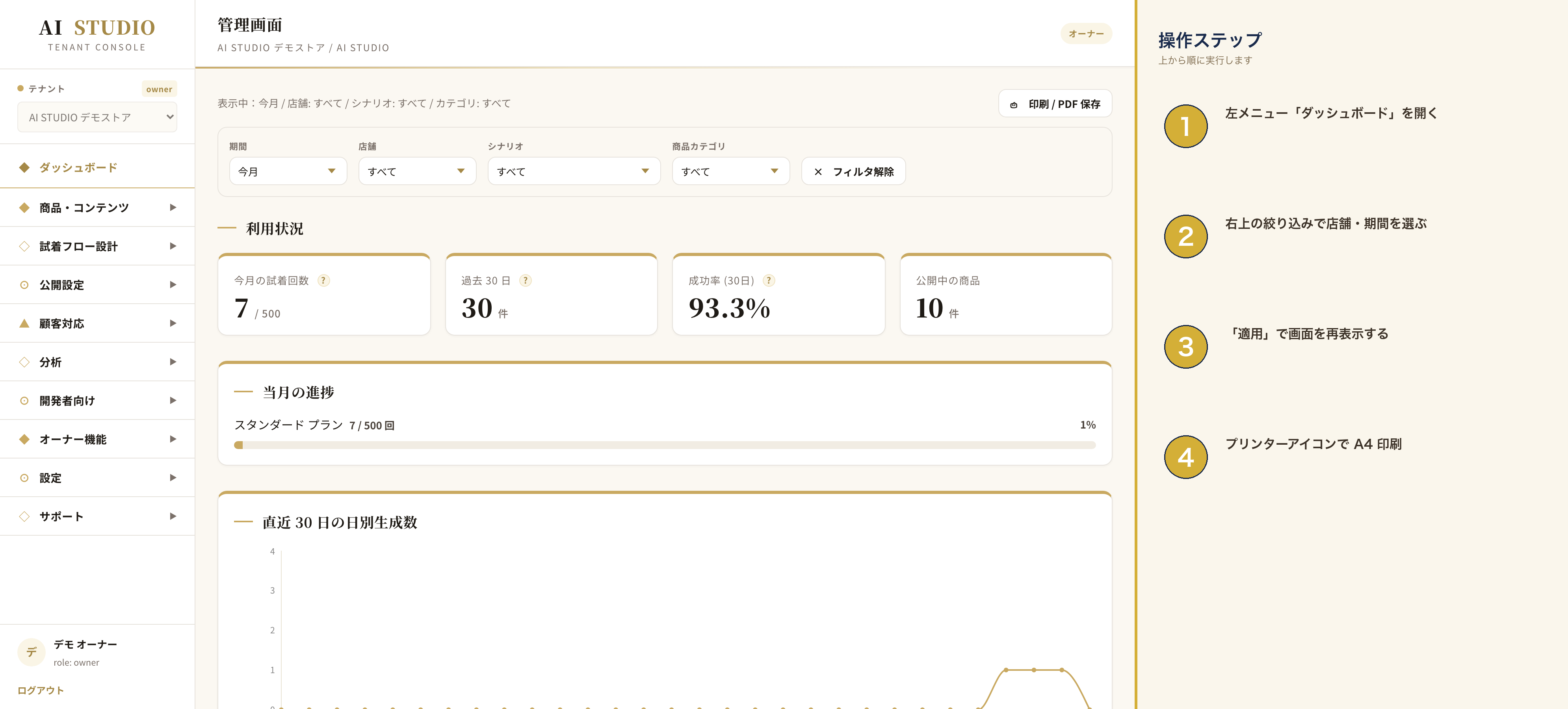This screenshot has width=1568, height=709.
Task: Select 試着フロー設計 in the sidebar
Action: (x=97, y=247)
